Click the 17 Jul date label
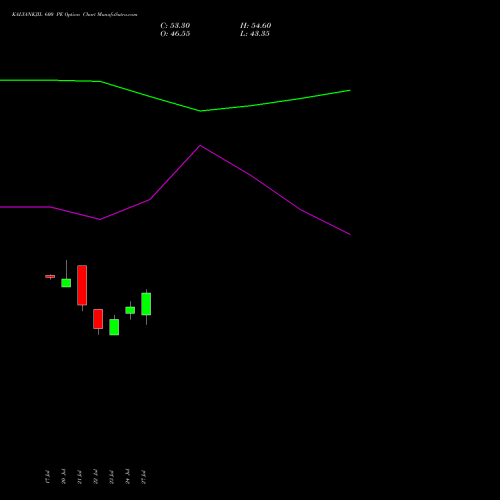The height and width of the screenshot is (500, 500). 47,477
